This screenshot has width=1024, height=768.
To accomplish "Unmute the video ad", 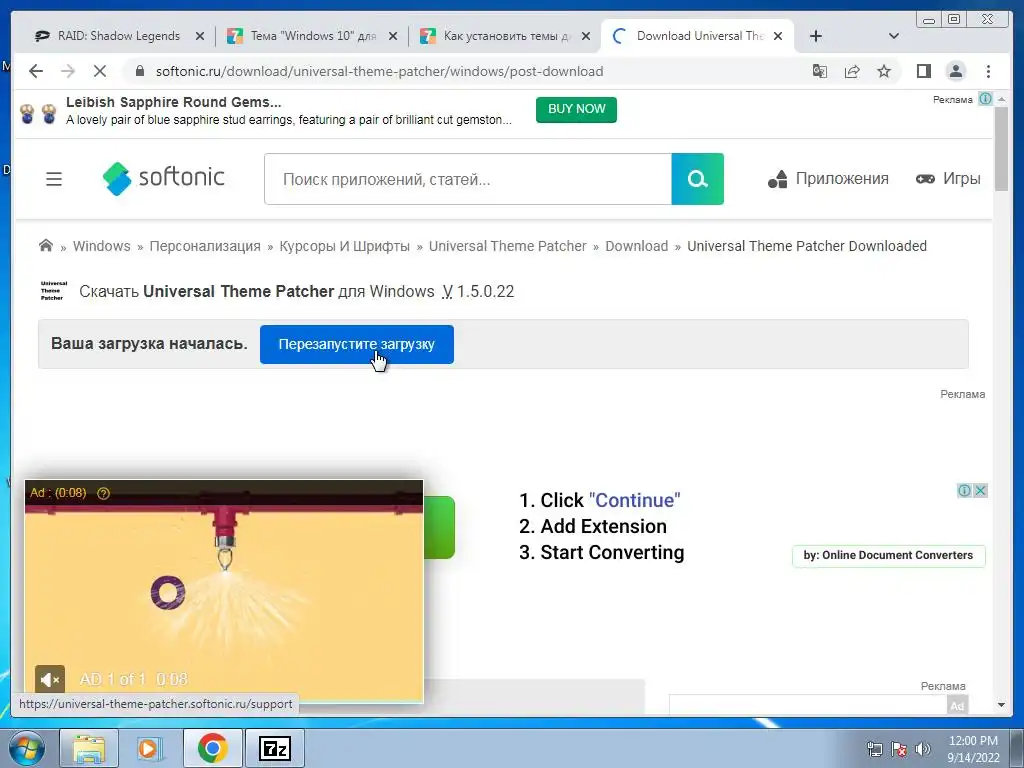I will tap(50, 680).
